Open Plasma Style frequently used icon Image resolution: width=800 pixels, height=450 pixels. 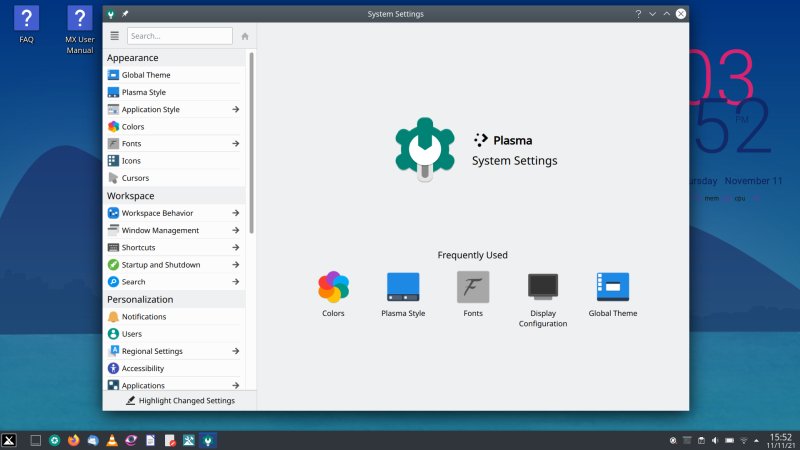(403, 288)
